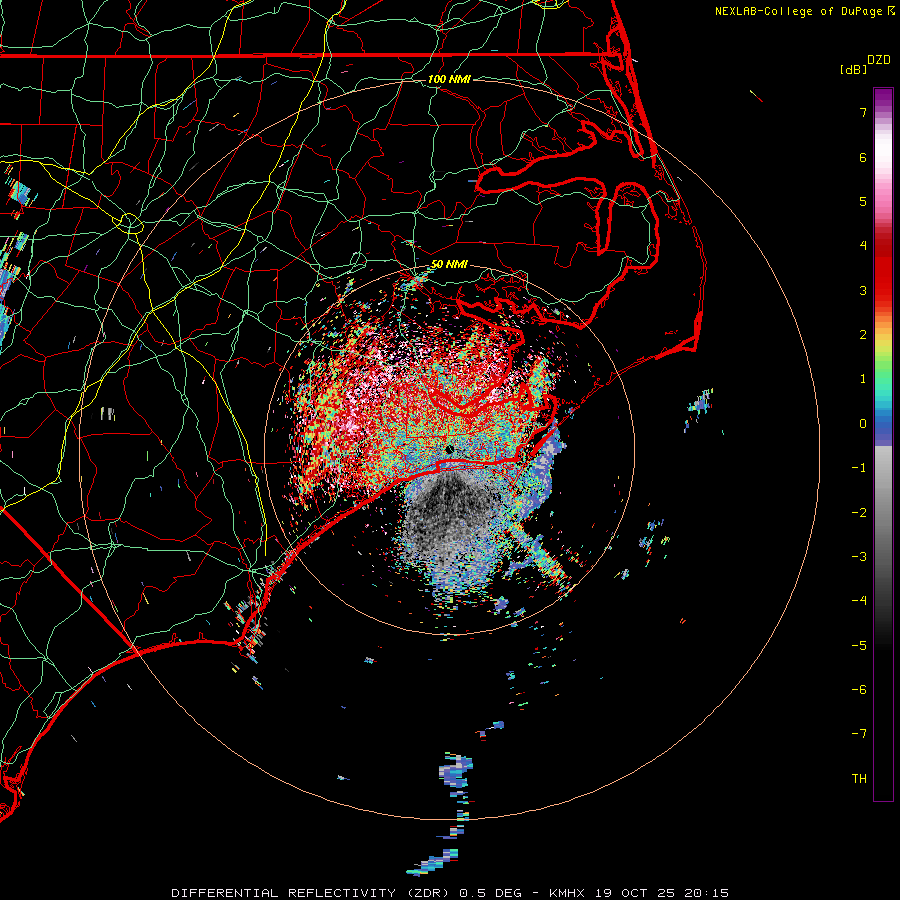This screenshot has width=900, height=900.
Task: Click the -4 value on color scale
Action: [859, 601]
